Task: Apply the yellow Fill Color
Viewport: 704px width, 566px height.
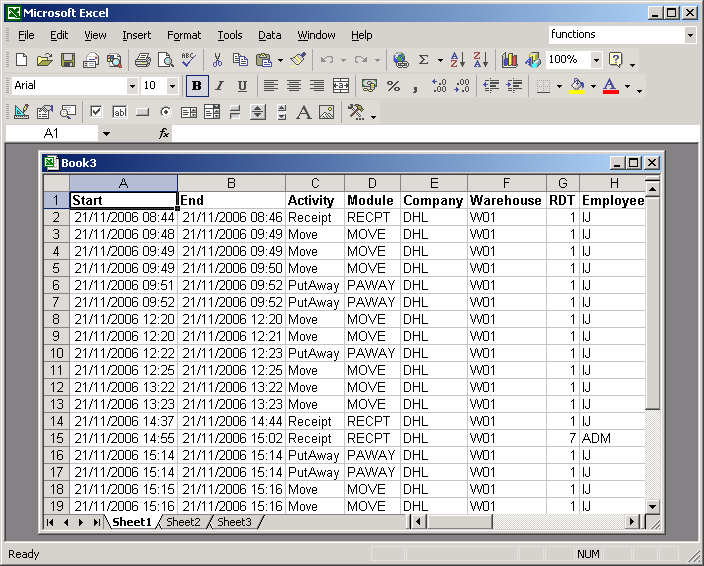Action: [577, 86]
